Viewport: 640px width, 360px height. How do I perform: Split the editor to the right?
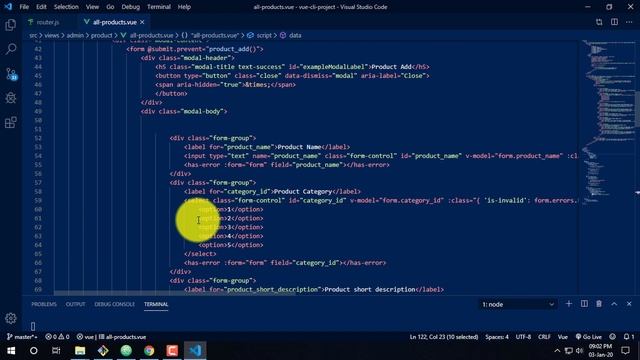(614, 22)
